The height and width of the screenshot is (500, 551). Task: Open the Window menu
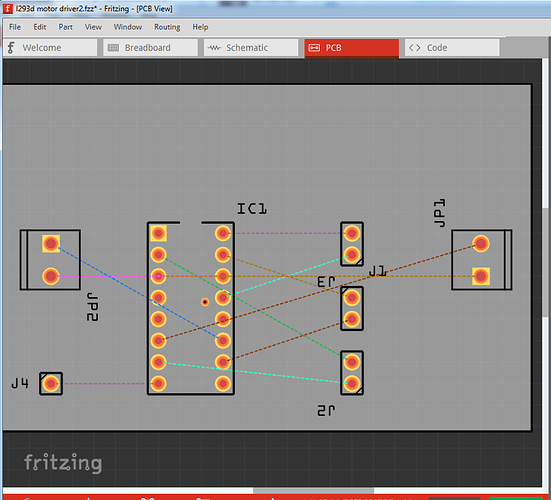pos(128,27)
